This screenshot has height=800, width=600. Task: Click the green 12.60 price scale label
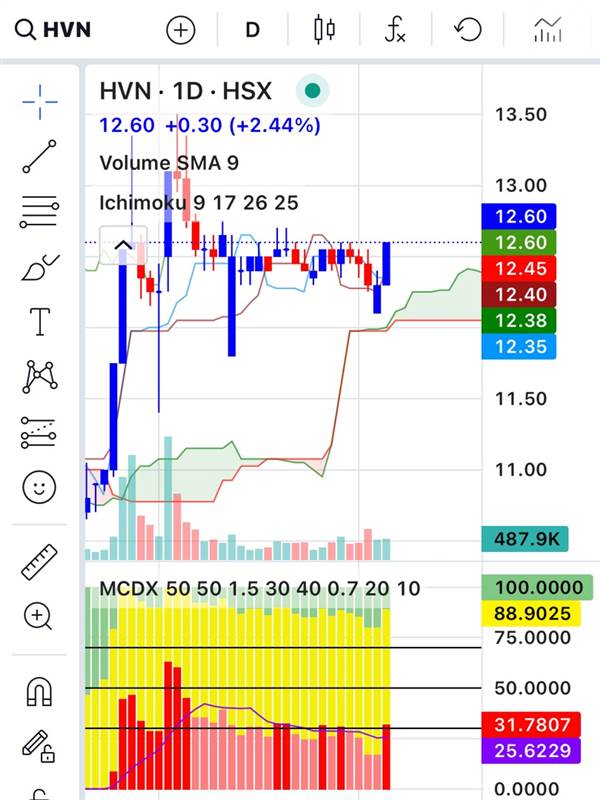pos(519,242)
